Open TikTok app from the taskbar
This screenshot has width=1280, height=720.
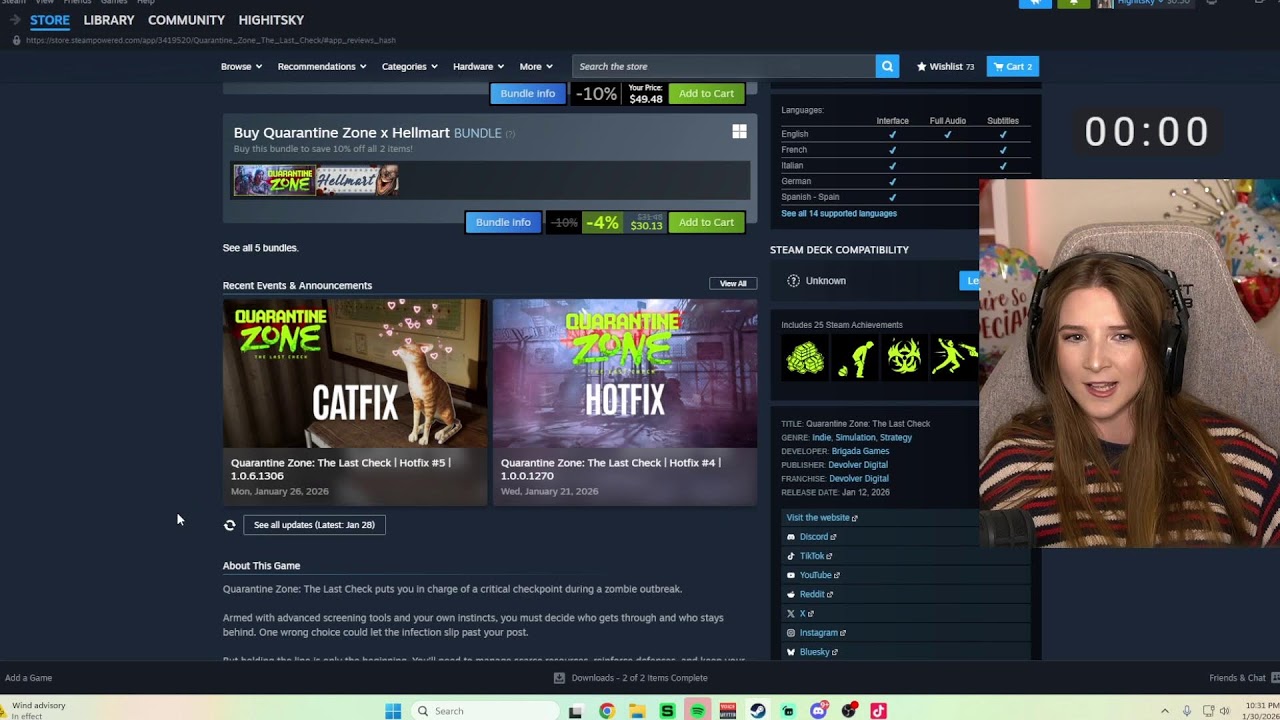pos(879,711)
